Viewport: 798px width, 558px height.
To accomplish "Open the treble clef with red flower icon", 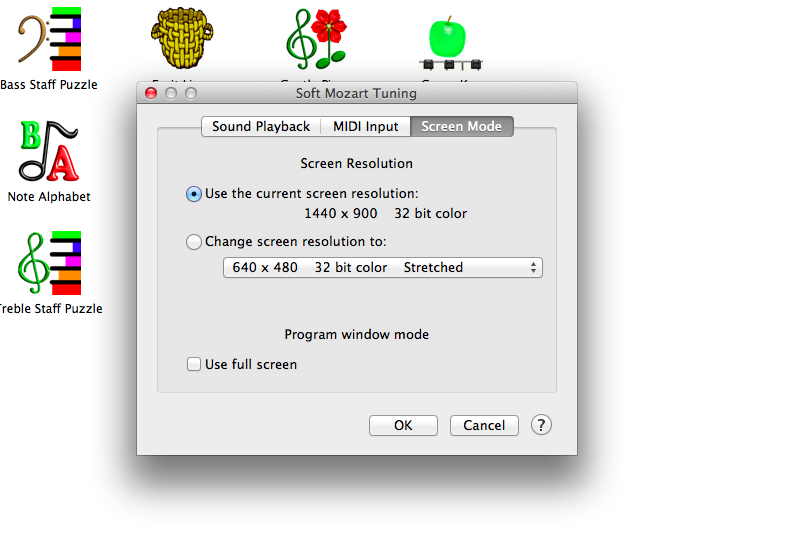I will coord(317,39).
